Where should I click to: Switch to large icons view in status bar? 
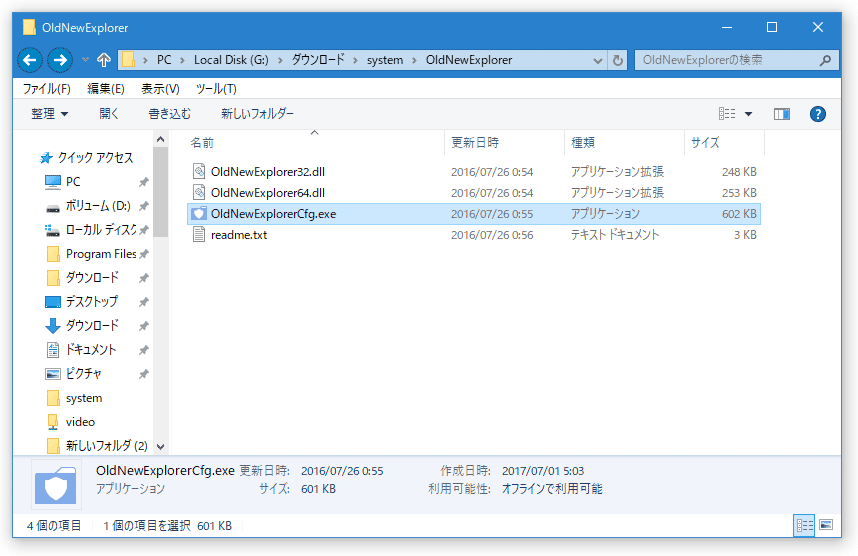[x=826, y=525]
